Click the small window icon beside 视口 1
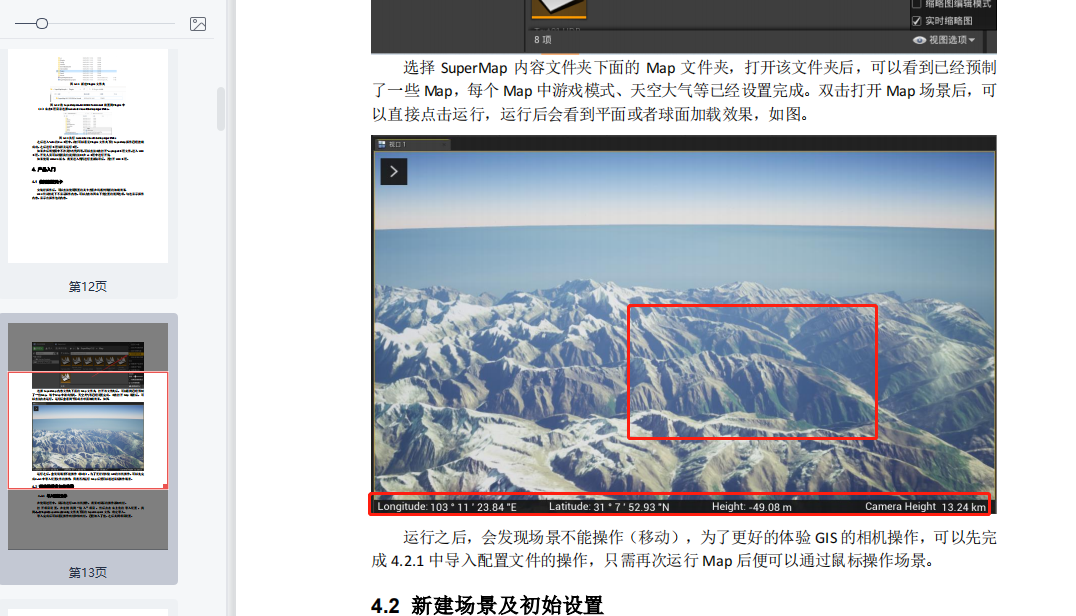Image resolution: width=1076 pixels, height=616 pixels. pos(382,144)
